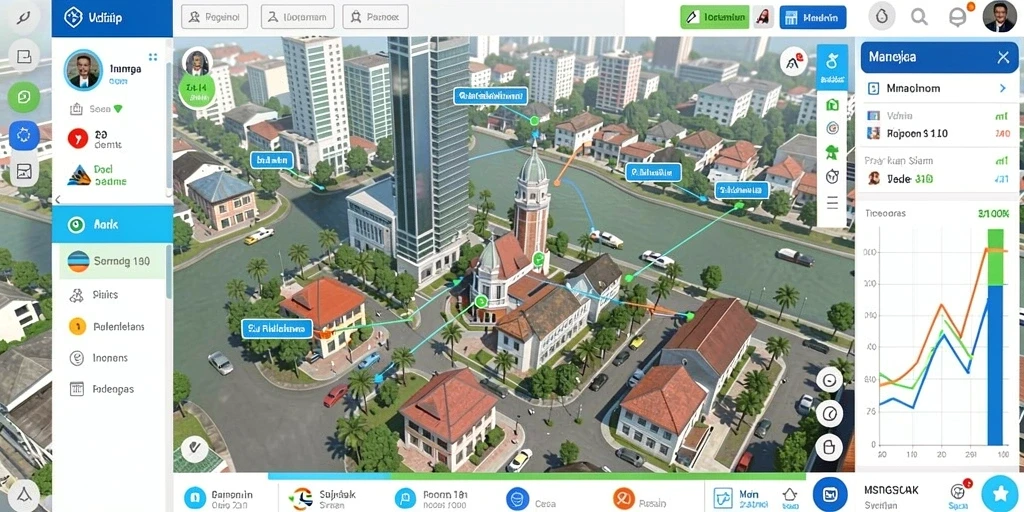Click the red figure icon in top bar
Image resolution: width=1024 pixels, height=512 pixels.
click(x=761, y=18)
